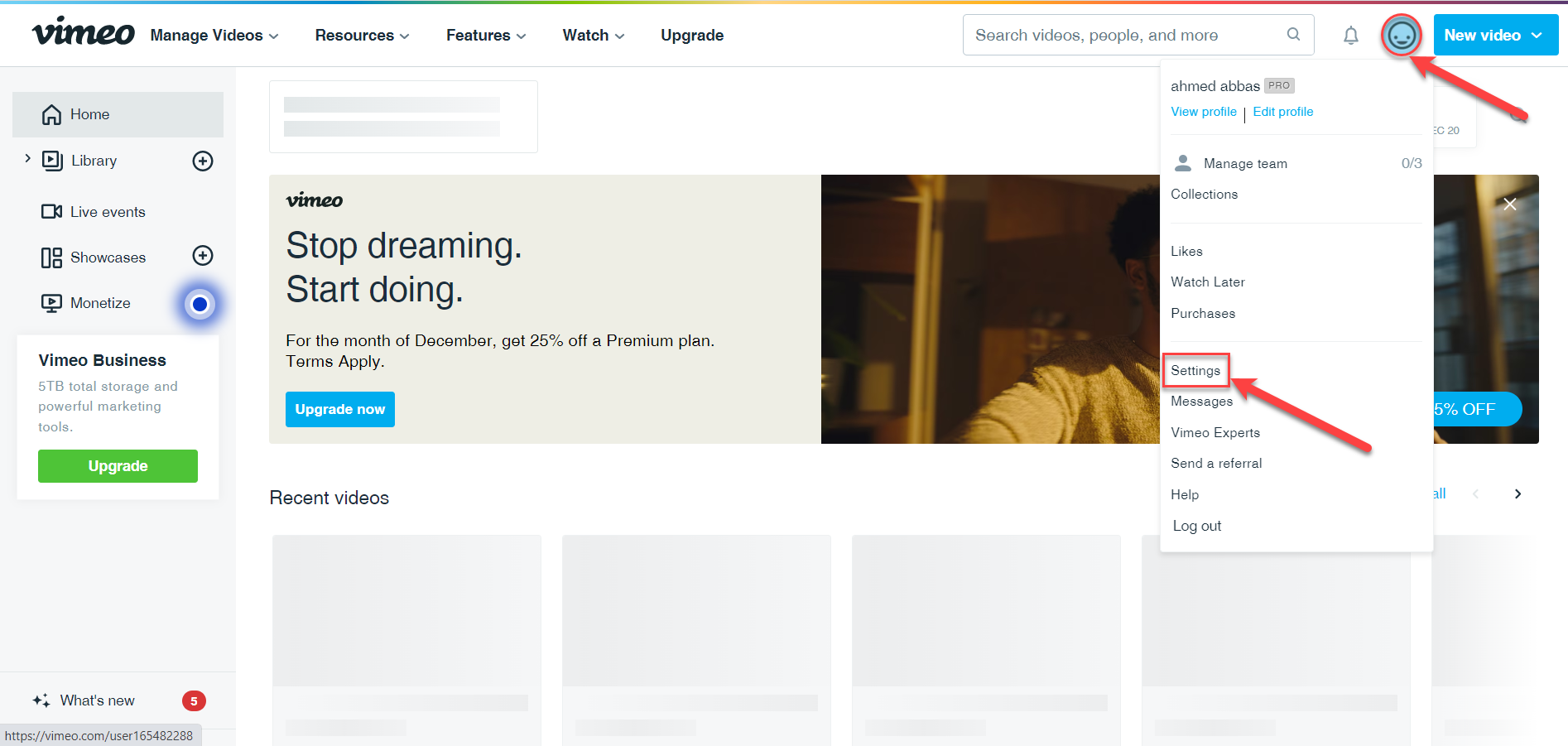Image resolution: width=1568 pixels, height=746 pixels.
Task: Select Help in account menu
Action: pos(1185,494)
